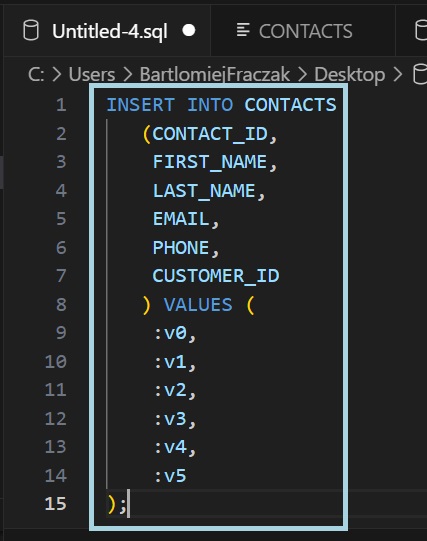Viewport: 427px width, 541px height.
Task: Click line number 1 in gutter
Action: [x=61, y=105]
